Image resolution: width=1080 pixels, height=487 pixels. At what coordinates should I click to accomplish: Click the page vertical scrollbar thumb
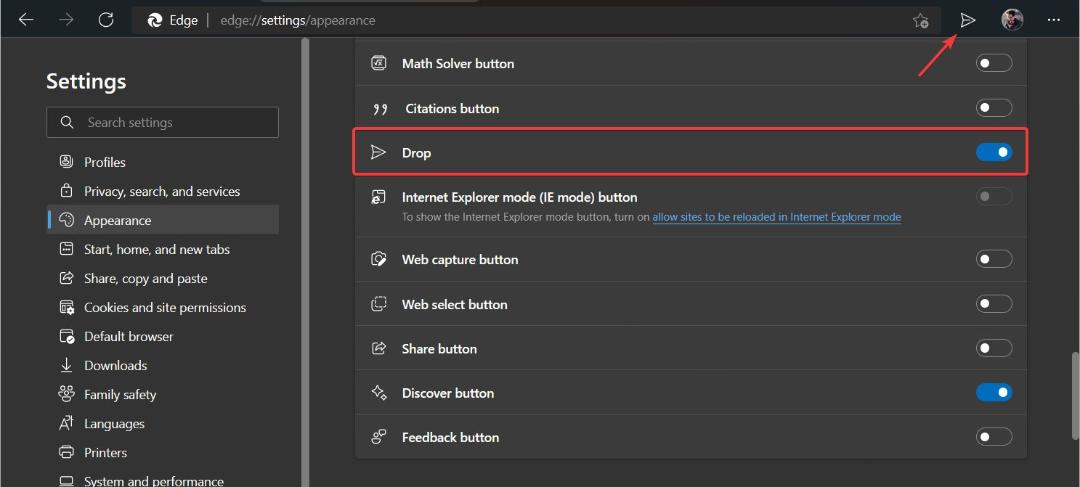click(1075, 396)
